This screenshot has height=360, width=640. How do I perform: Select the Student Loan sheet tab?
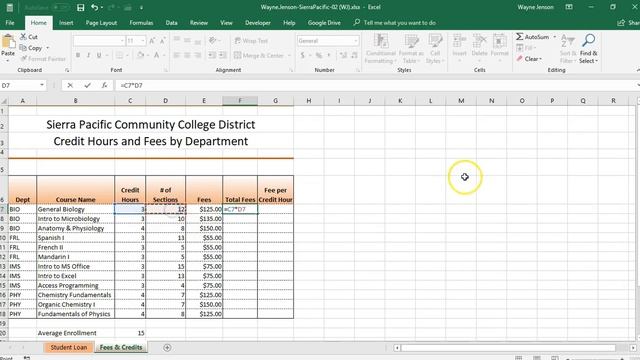[69, 347]
